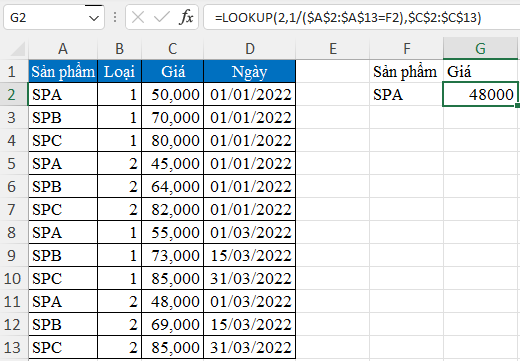Image resolution: width=520 pixels, height=361 pixels.
Task: Click date cell 31/03/2022 in row 13
Action: point(250,347)
